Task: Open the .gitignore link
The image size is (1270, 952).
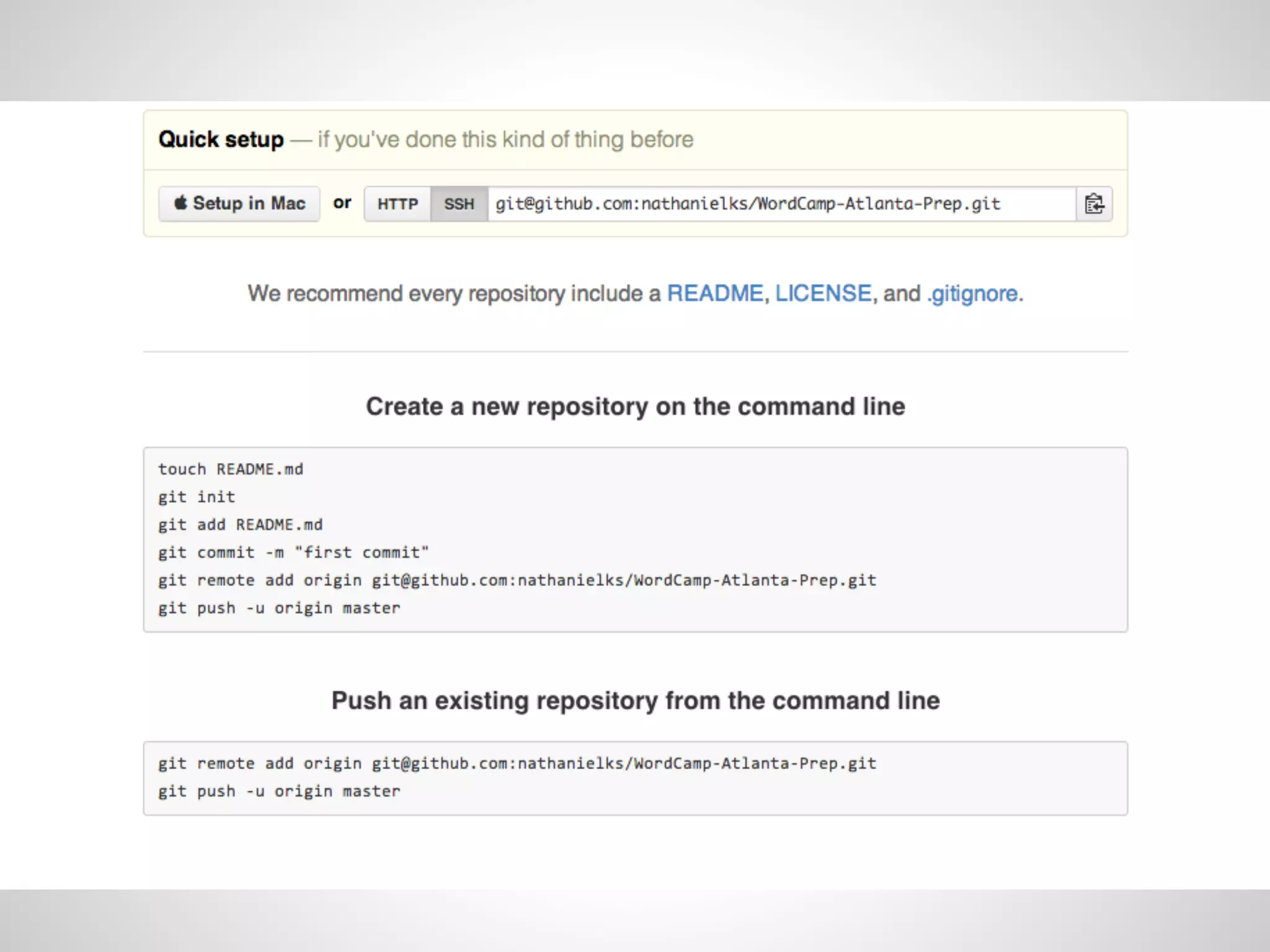Action: click(x=972, y=294)
